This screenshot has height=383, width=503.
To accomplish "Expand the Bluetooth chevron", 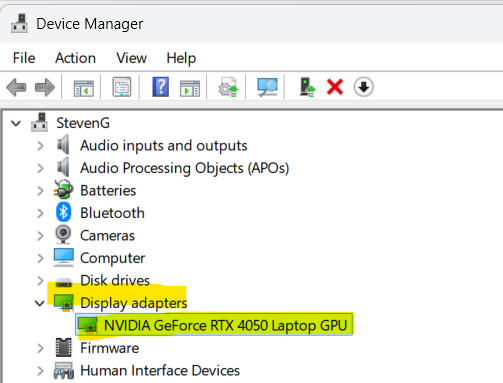I will (40, 213).
